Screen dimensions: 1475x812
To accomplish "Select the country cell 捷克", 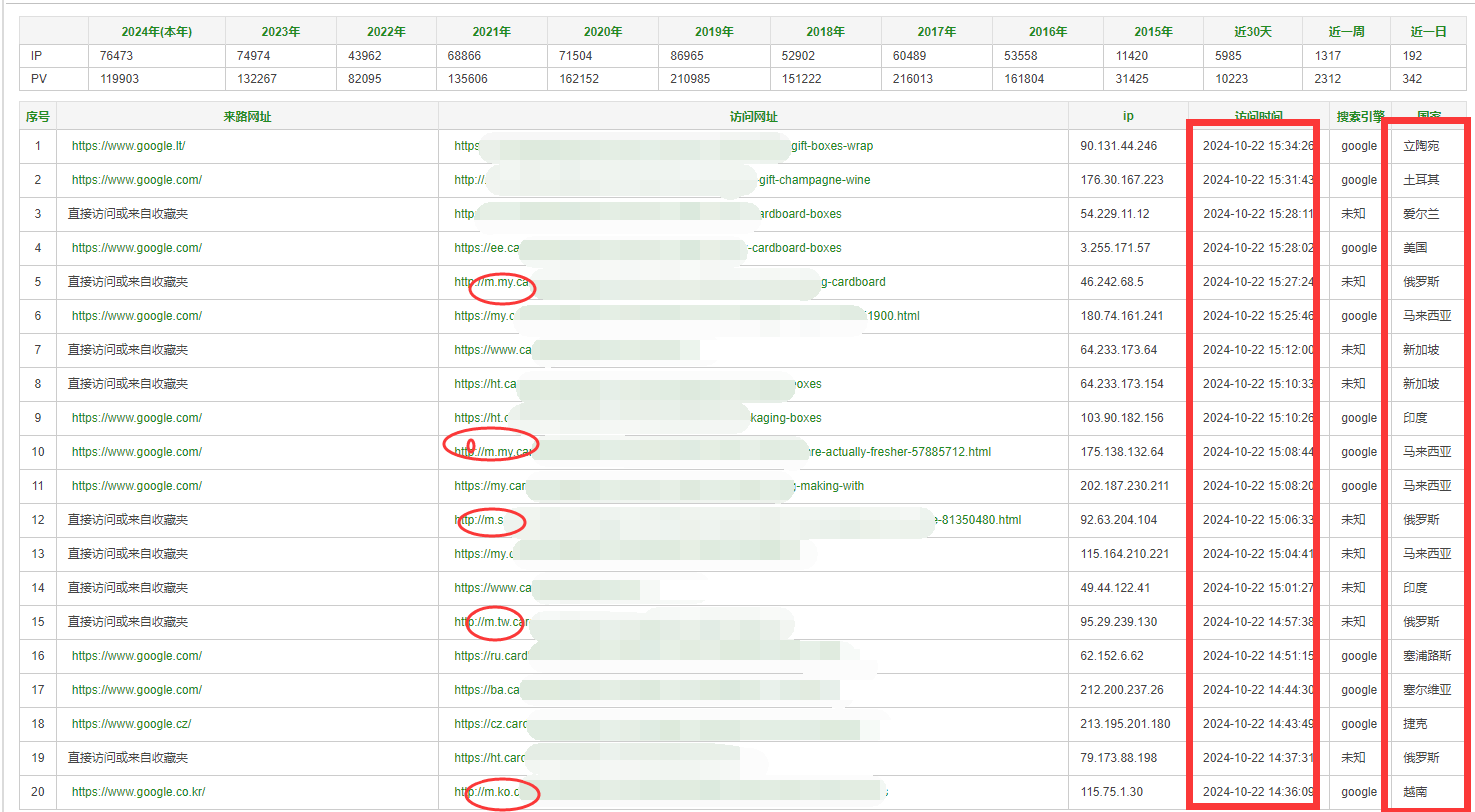I will point(1415,724).
